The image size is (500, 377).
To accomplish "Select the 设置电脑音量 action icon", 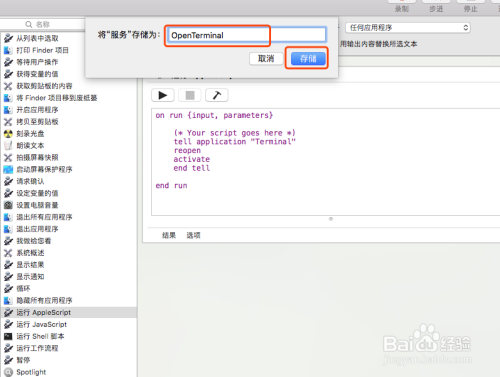I will 8,205.
